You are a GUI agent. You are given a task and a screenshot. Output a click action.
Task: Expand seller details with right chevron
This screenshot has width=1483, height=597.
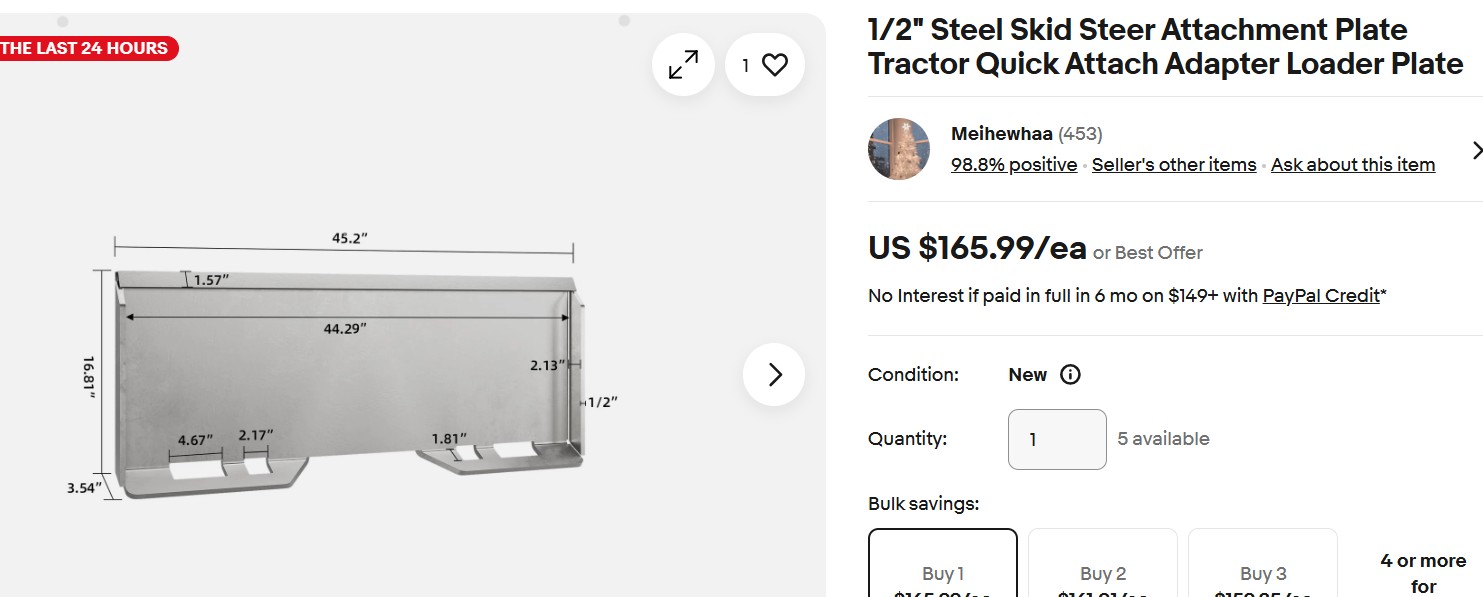point(1477,150)
